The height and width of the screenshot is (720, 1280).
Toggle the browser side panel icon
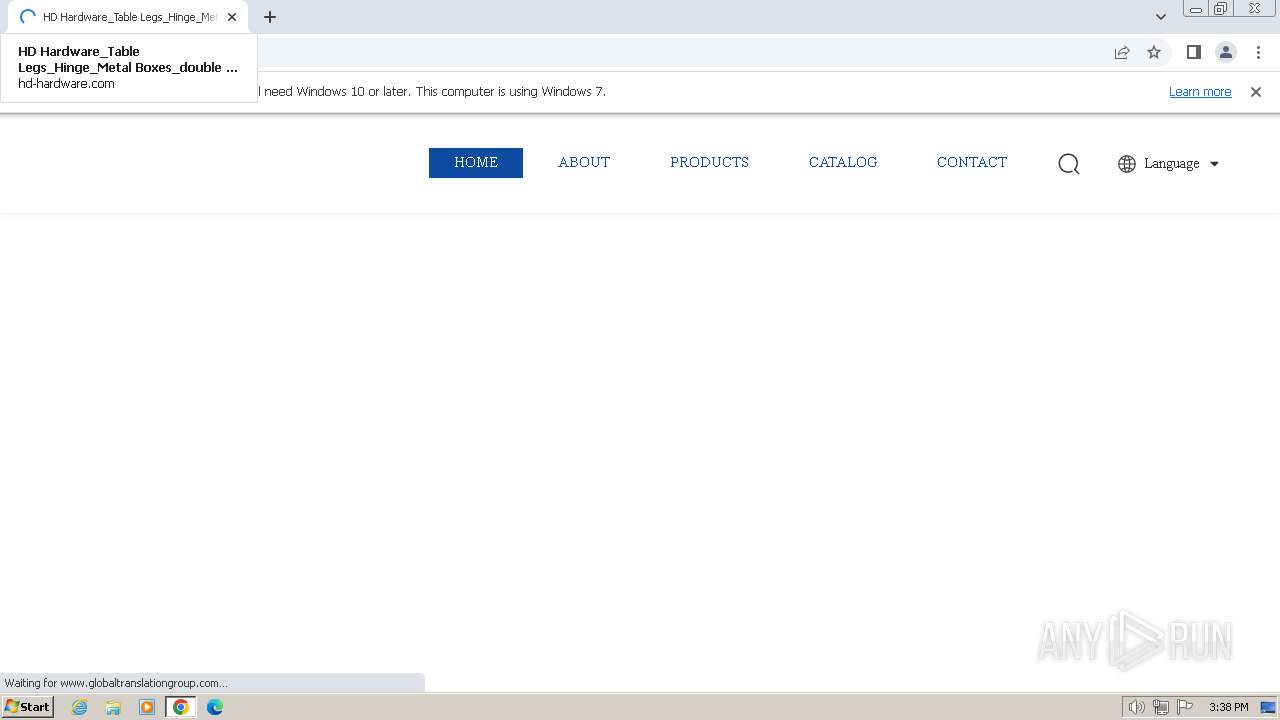[1193, 52]
